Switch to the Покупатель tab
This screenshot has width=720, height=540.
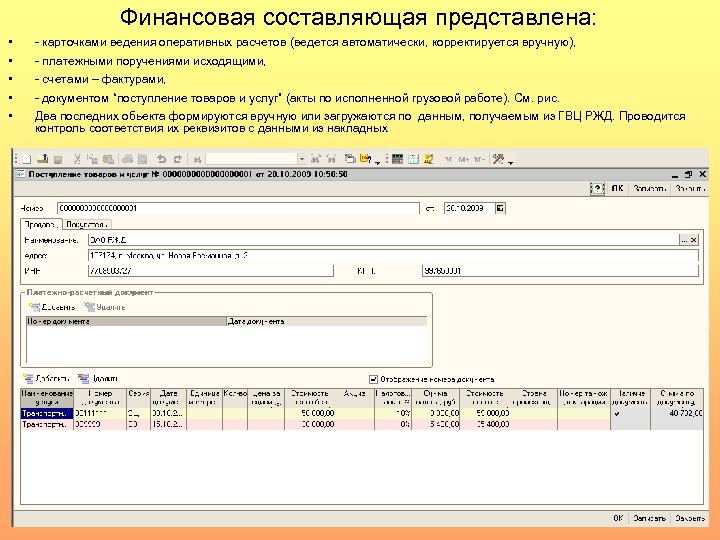point(86,225)
